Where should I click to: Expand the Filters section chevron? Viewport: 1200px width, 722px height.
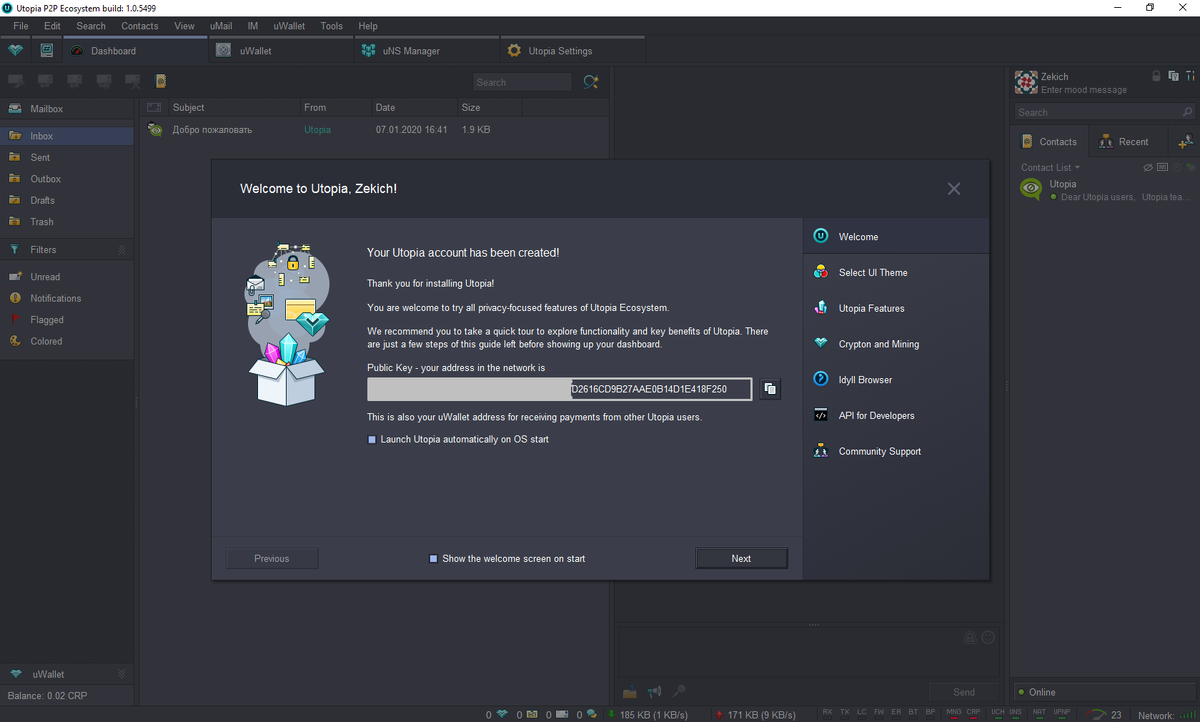122,249
